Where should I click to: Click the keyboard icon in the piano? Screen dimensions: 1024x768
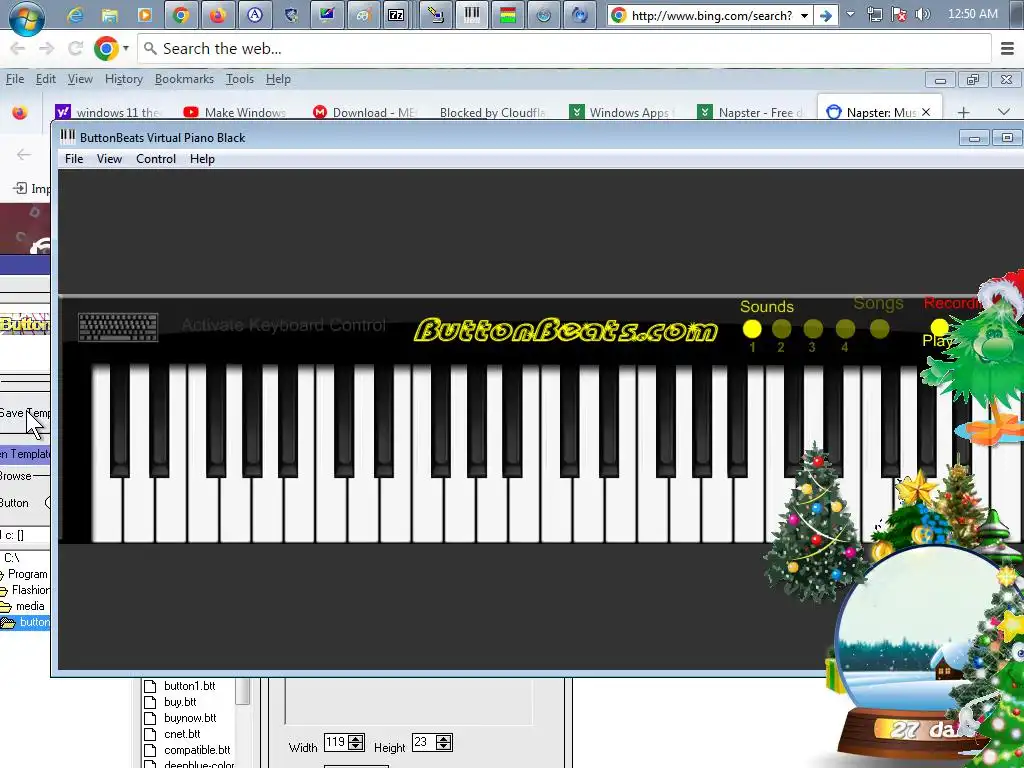tap(118, 327)
